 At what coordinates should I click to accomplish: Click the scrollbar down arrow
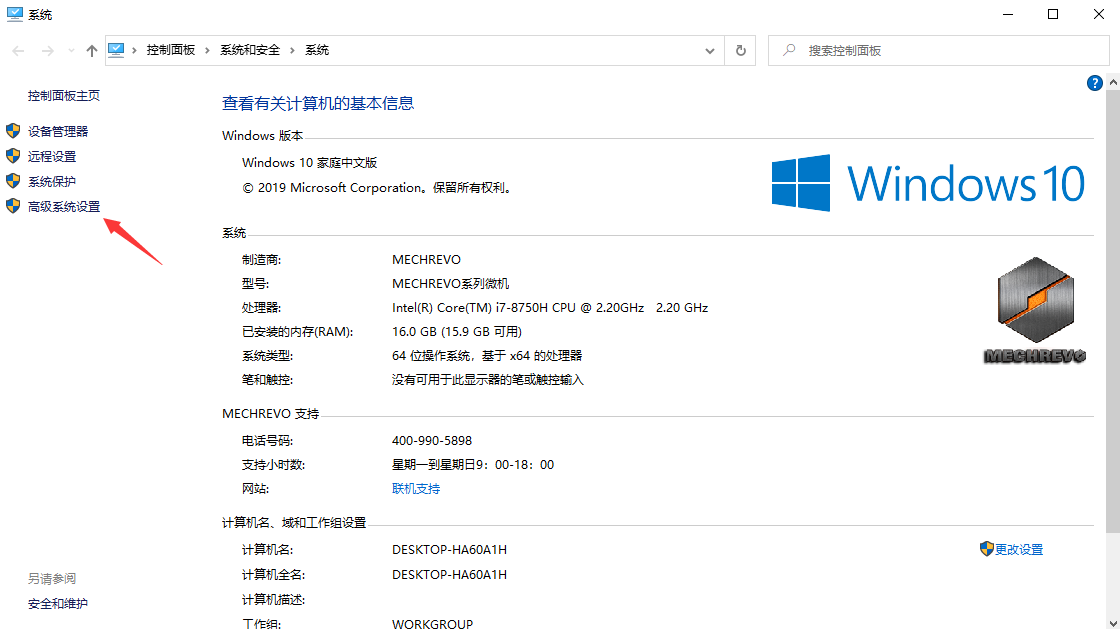[1113, 623]
